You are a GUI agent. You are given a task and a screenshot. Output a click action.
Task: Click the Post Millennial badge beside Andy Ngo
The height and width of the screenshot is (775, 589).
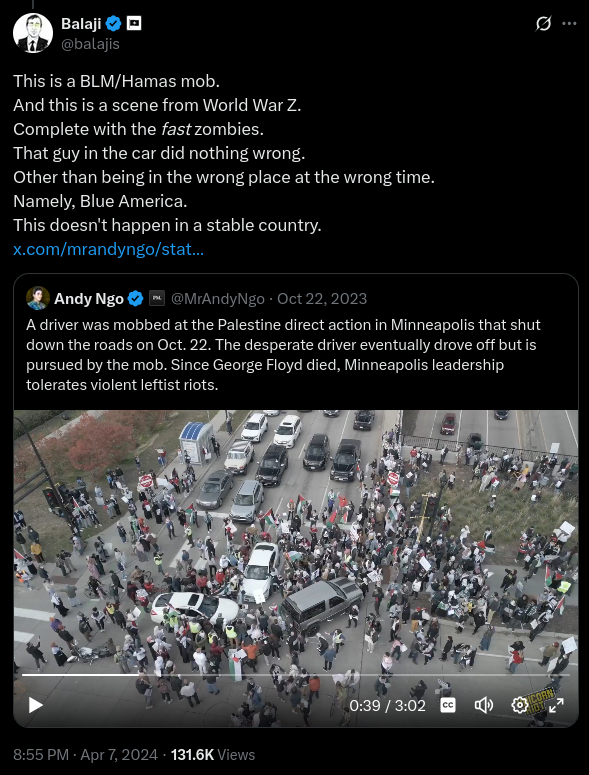157,299
